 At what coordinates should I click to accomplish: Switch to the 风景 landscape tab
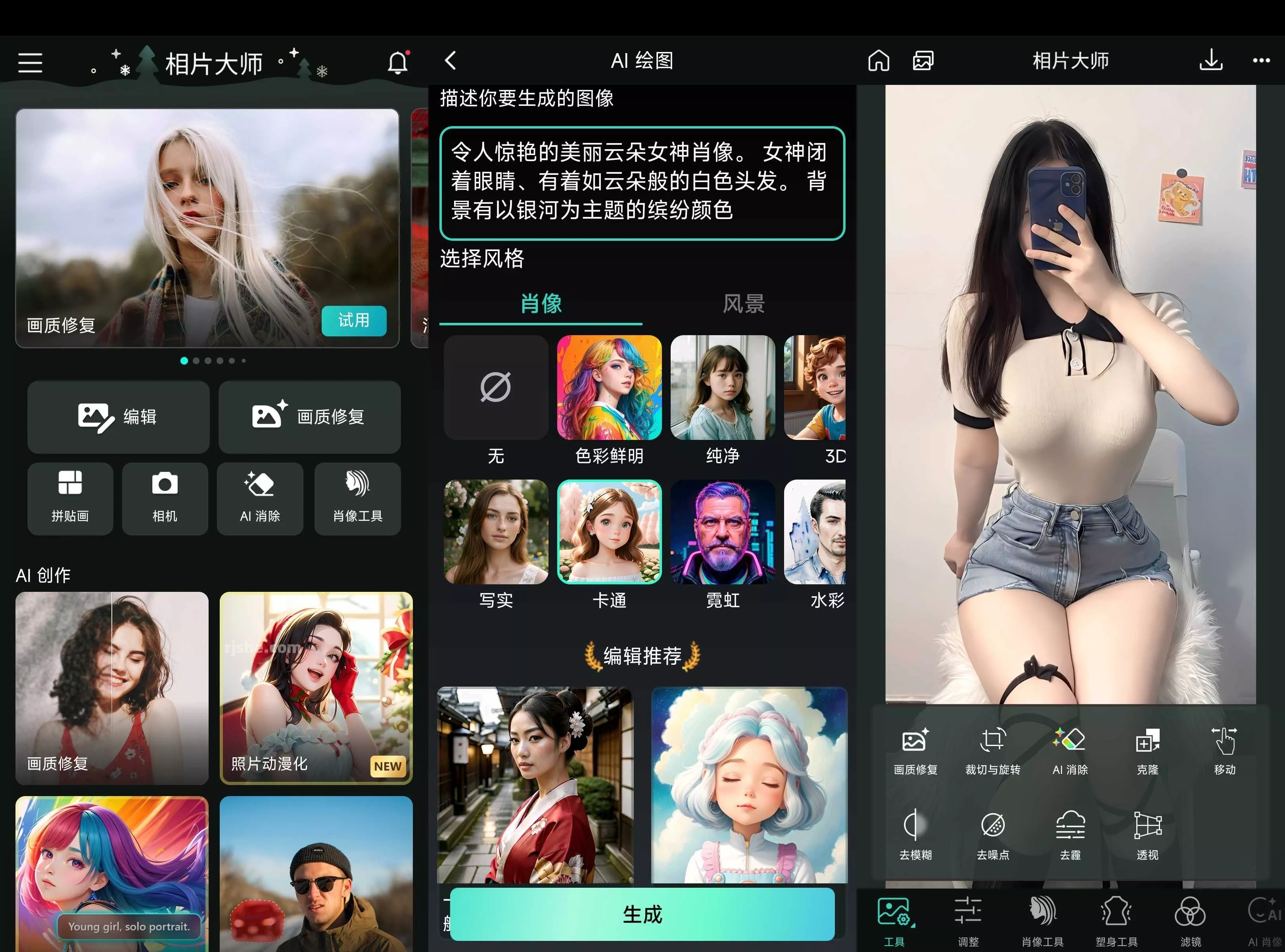click(742, 304)
